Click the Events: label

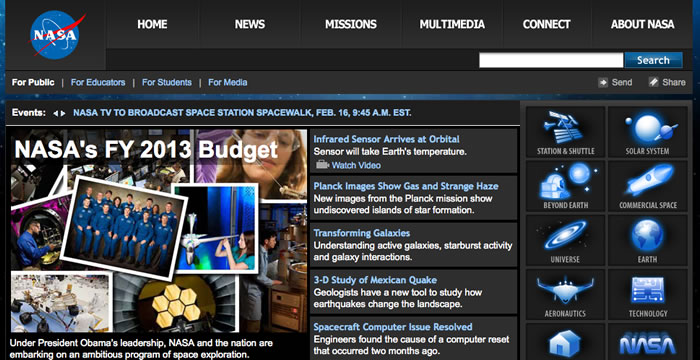[x=29, y=113]
